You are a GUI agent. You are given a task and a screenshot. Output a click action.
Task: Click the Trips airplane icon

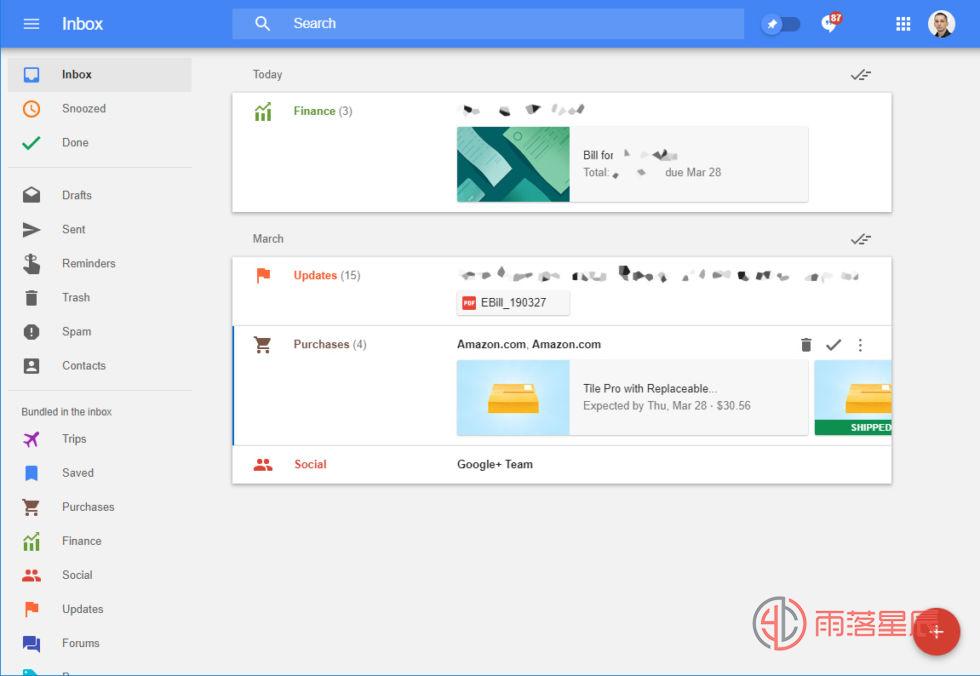click(31, 439)
